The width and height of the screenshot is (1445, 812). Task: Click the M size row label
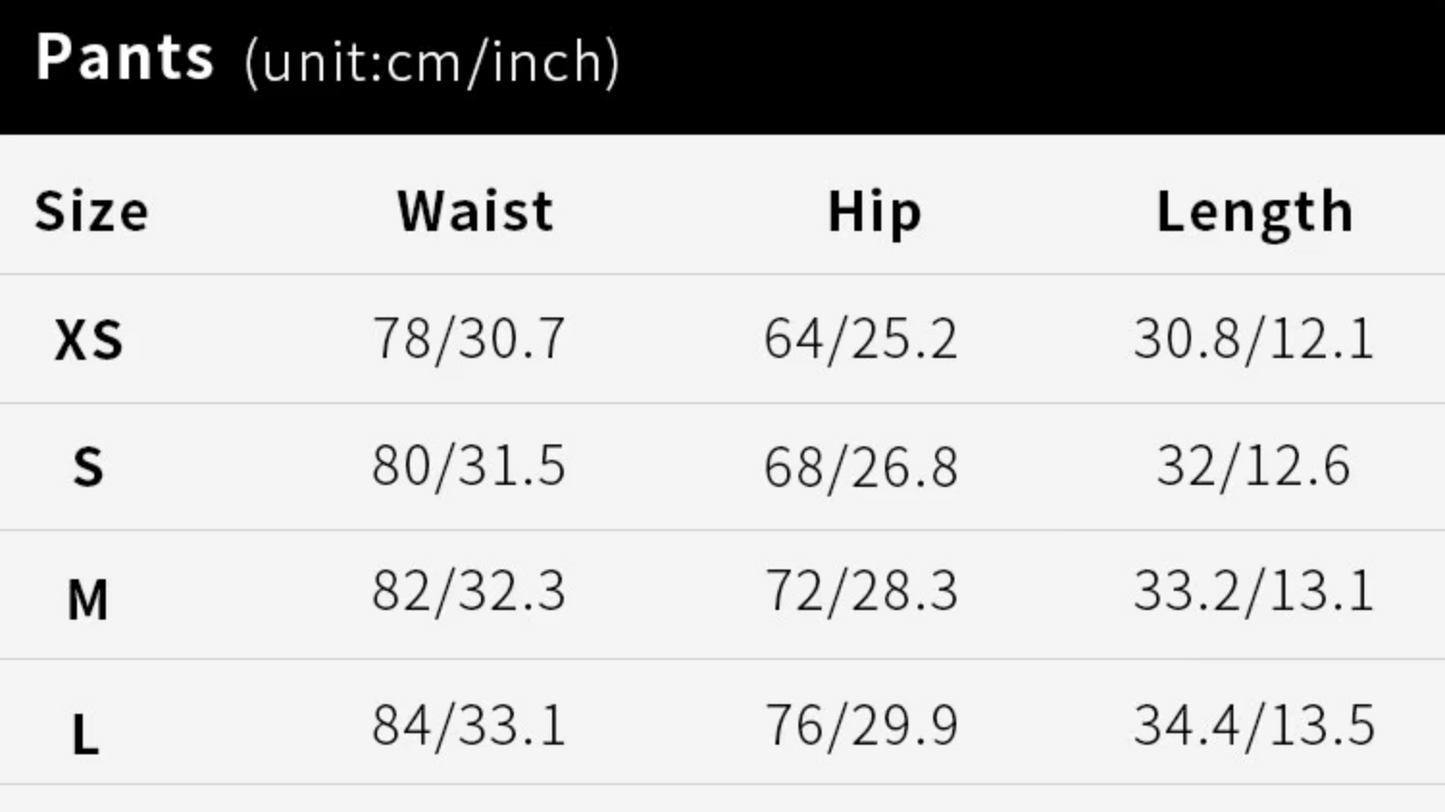87,601
